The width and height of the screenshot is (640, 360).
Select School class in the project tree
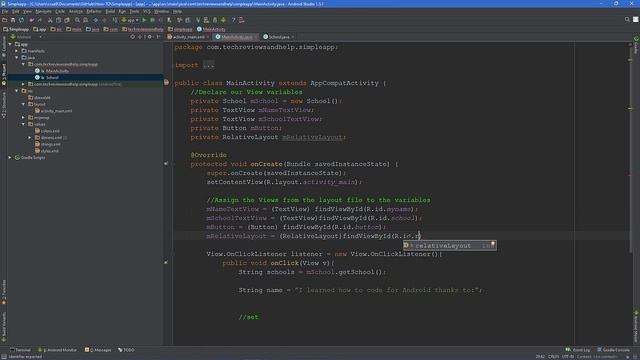click(x=51, y=78)
